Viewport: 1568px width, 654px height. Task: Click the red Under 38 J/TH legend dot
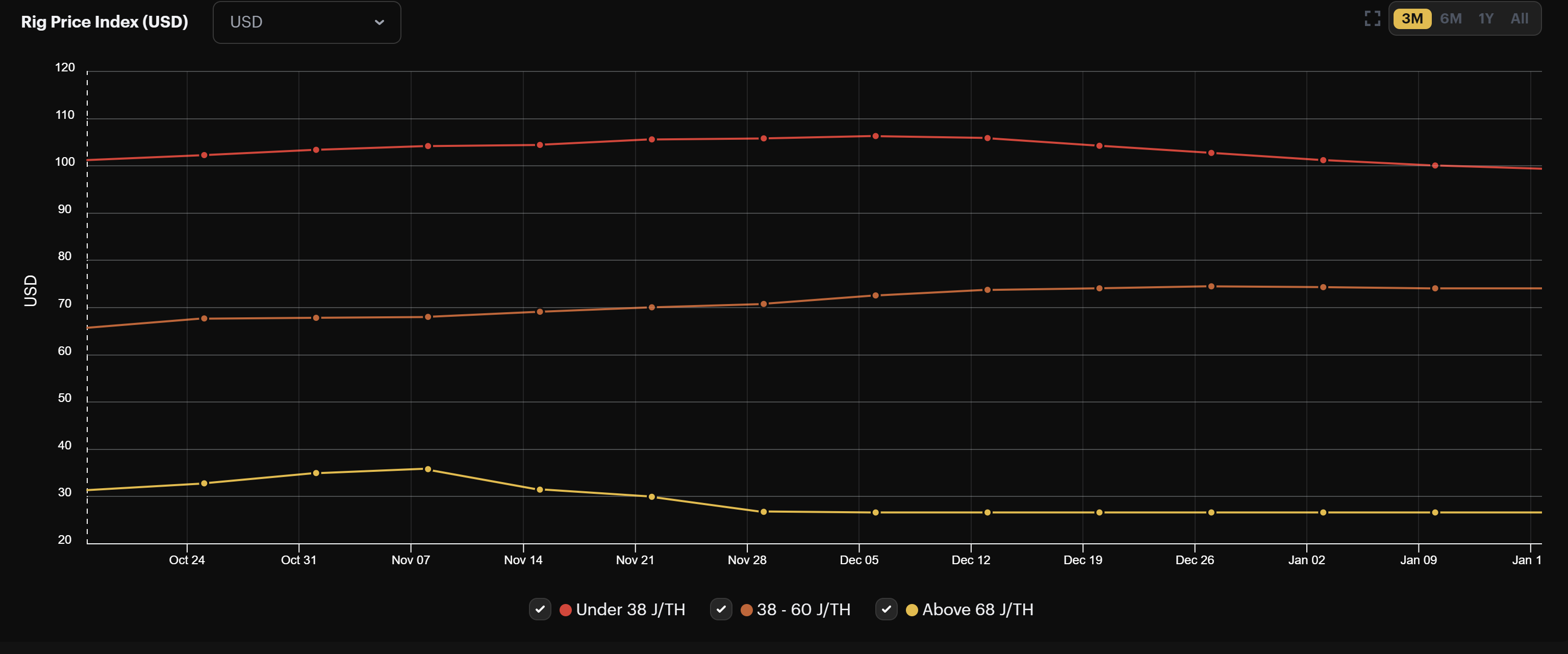click(x=566, y=610)
